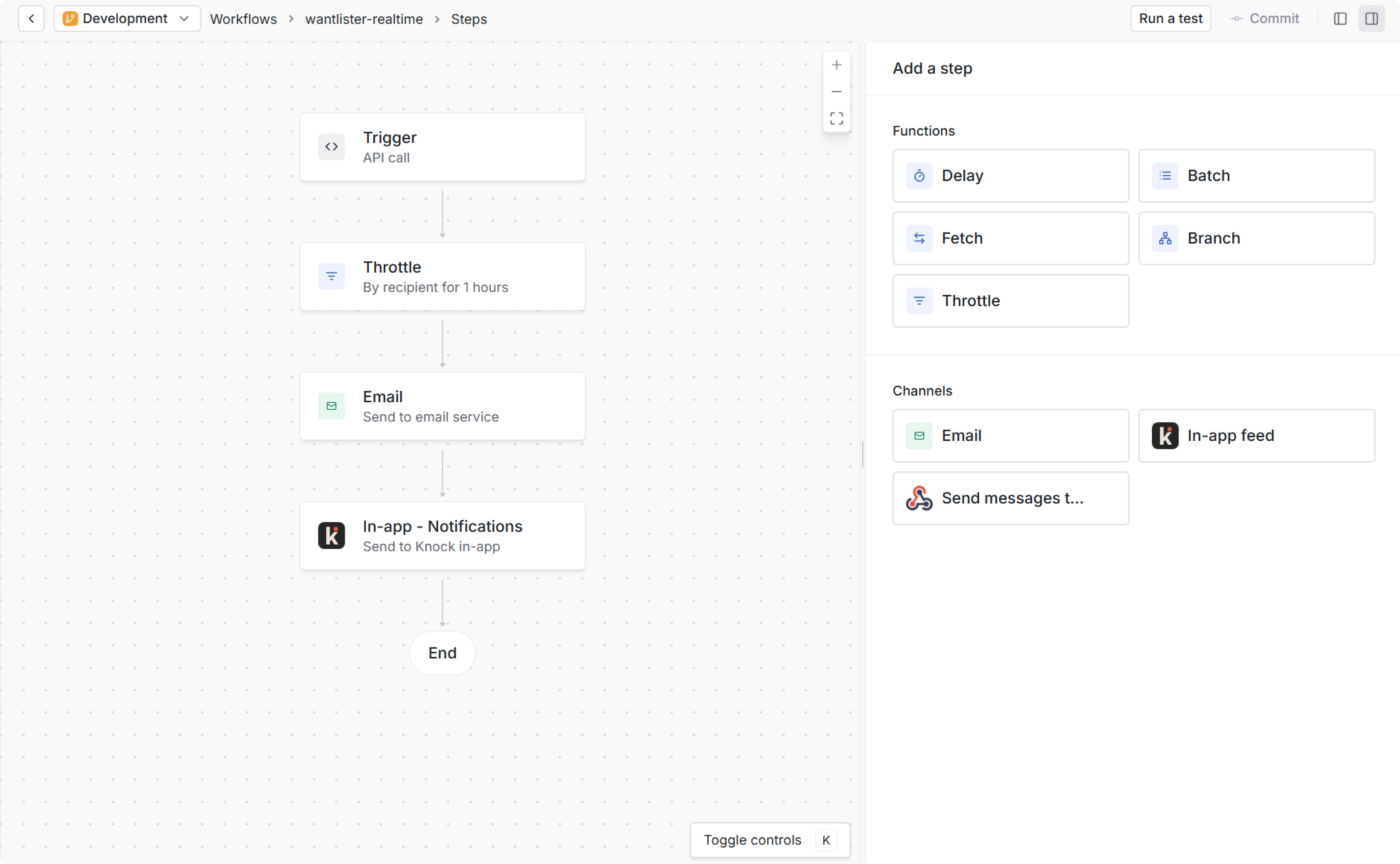Viewport: 1400px width, 864px height.
Task: Toggle controls with the K button
Action: 826,839
